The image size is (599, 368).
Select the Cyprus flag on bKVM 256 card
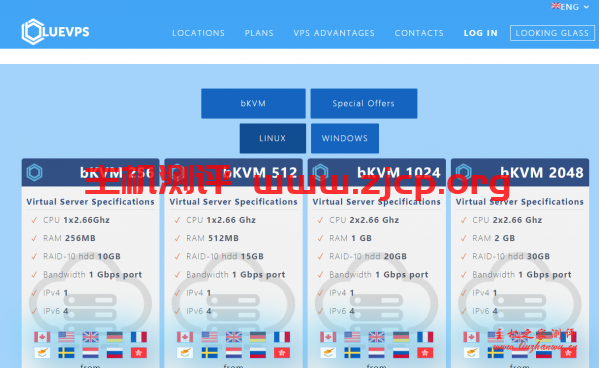click(x=42, y=353)
